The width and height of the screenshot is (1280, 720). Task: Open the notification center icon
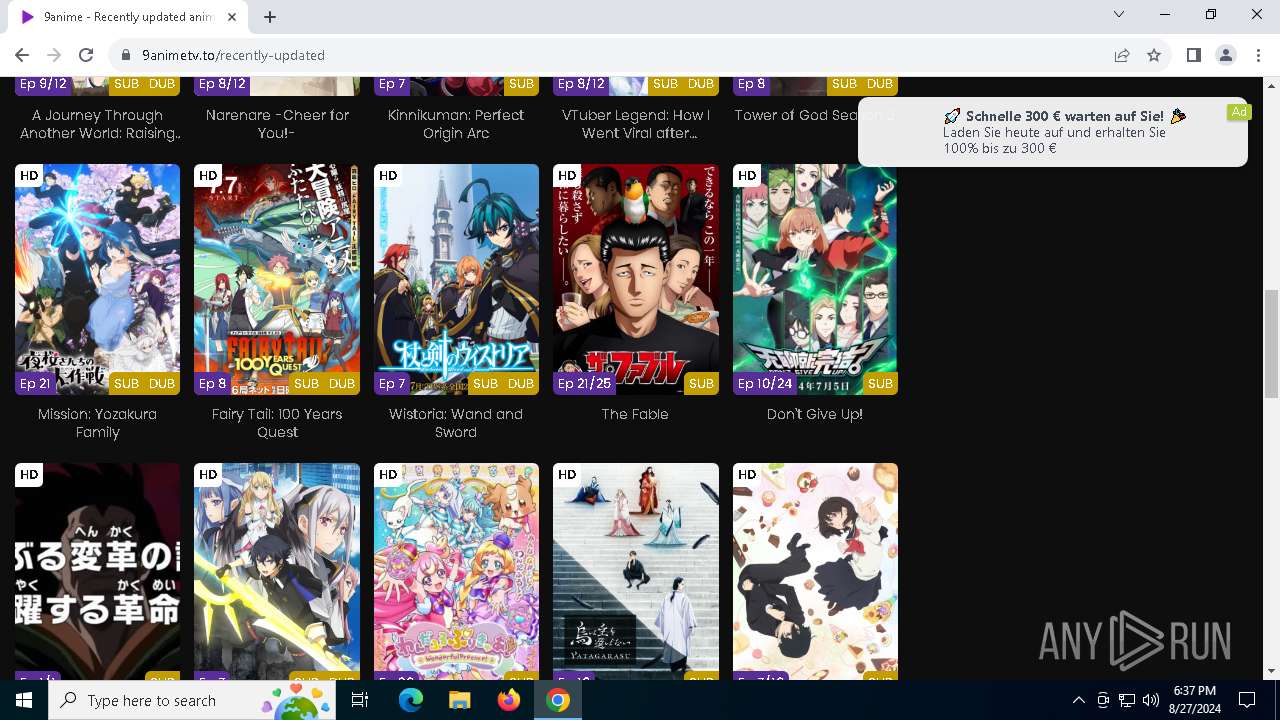pos(1247,700)
